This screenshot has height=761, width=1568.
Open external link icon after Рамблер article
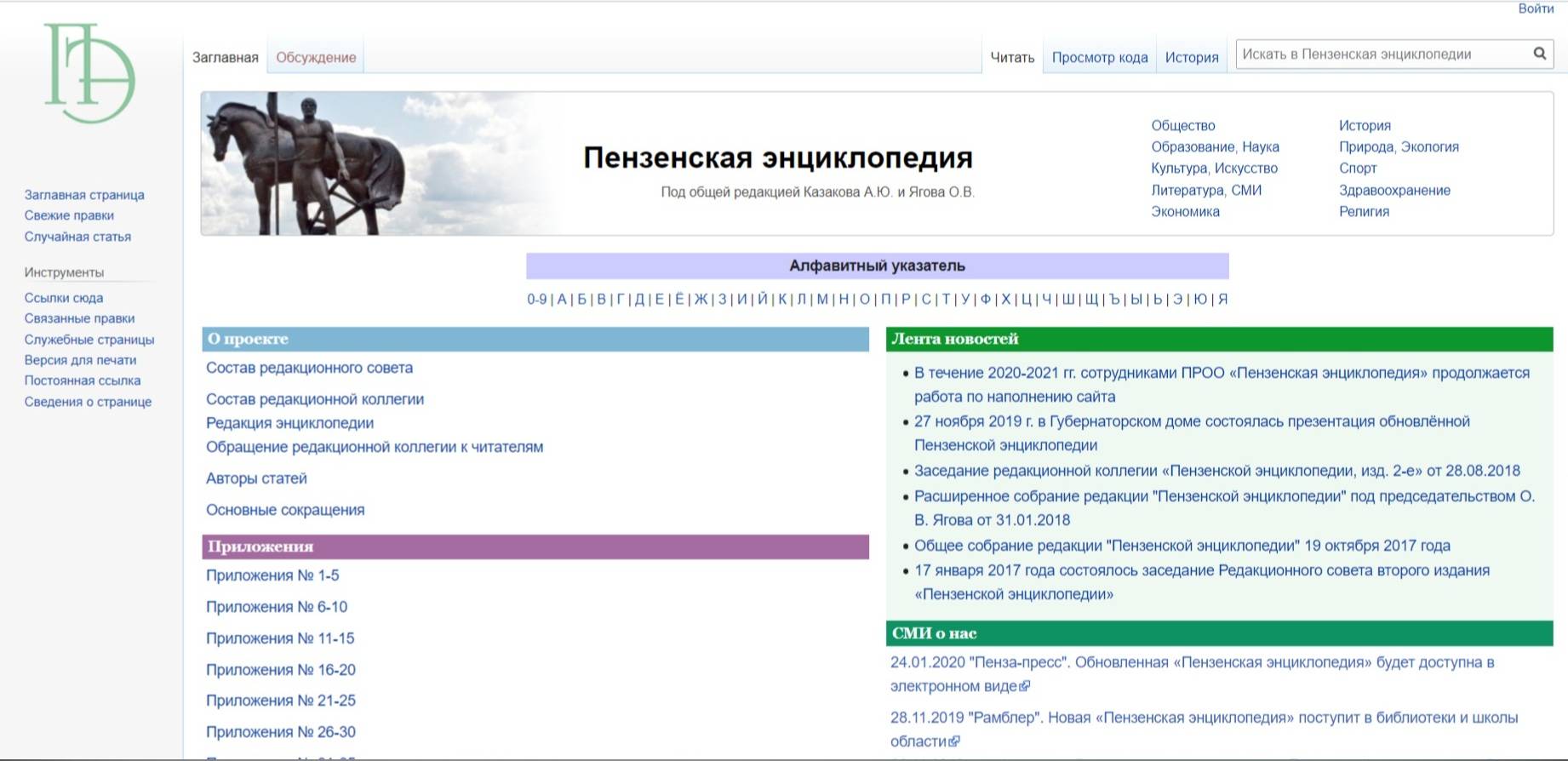[x=954, y=741]
